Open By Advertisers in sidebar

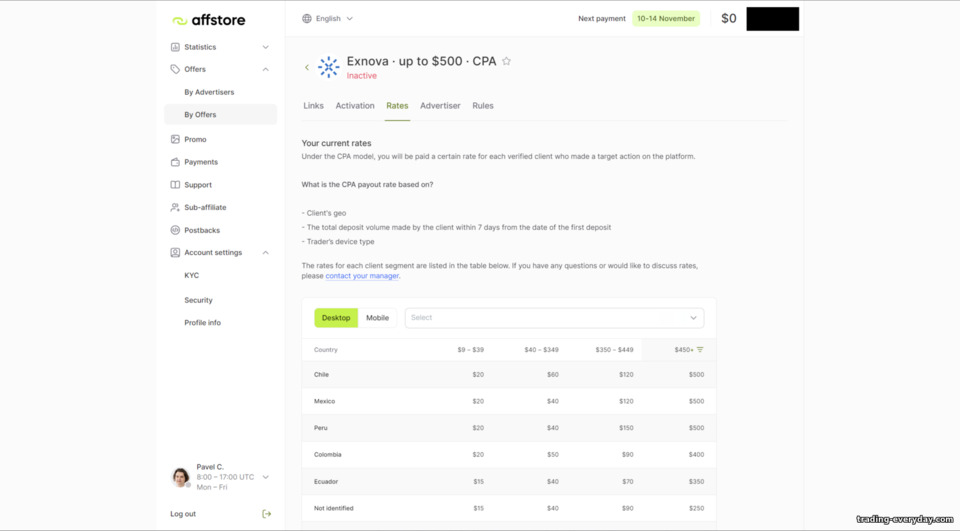(209, 92)
